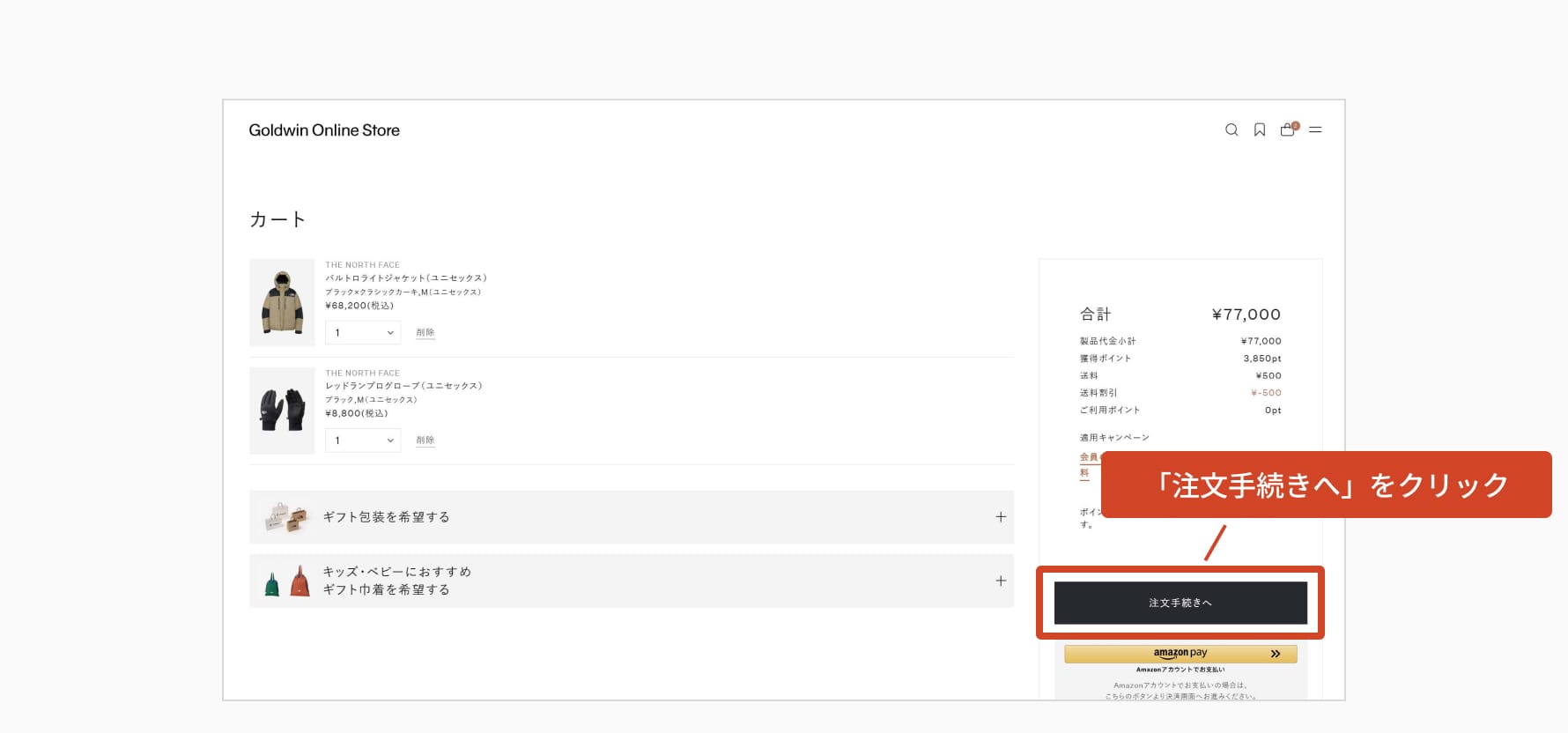1568x733 pixels.
Task: Open the shopping bag cart icon
Action: [x=1288, y=130]
